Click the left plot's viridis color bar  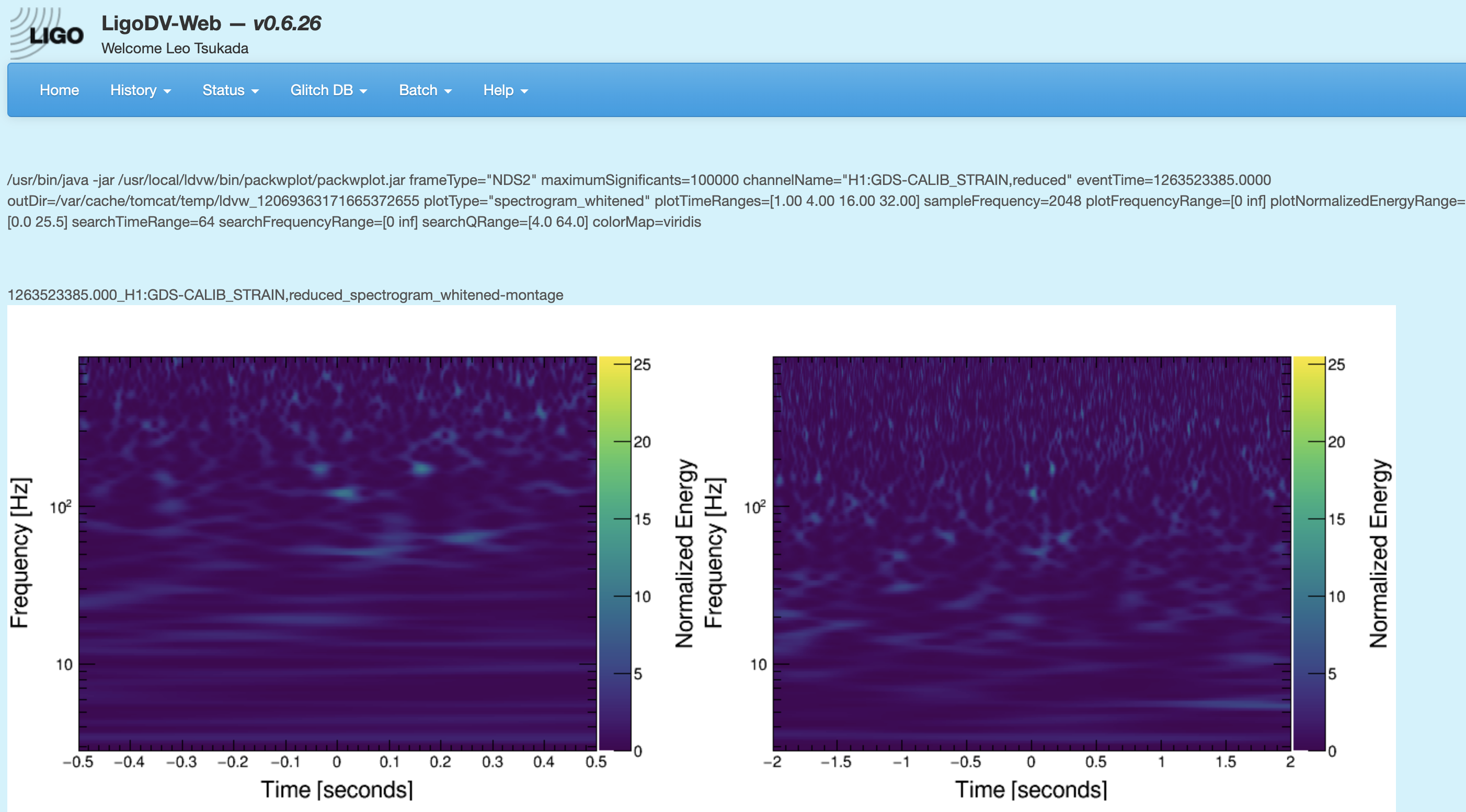615,553
